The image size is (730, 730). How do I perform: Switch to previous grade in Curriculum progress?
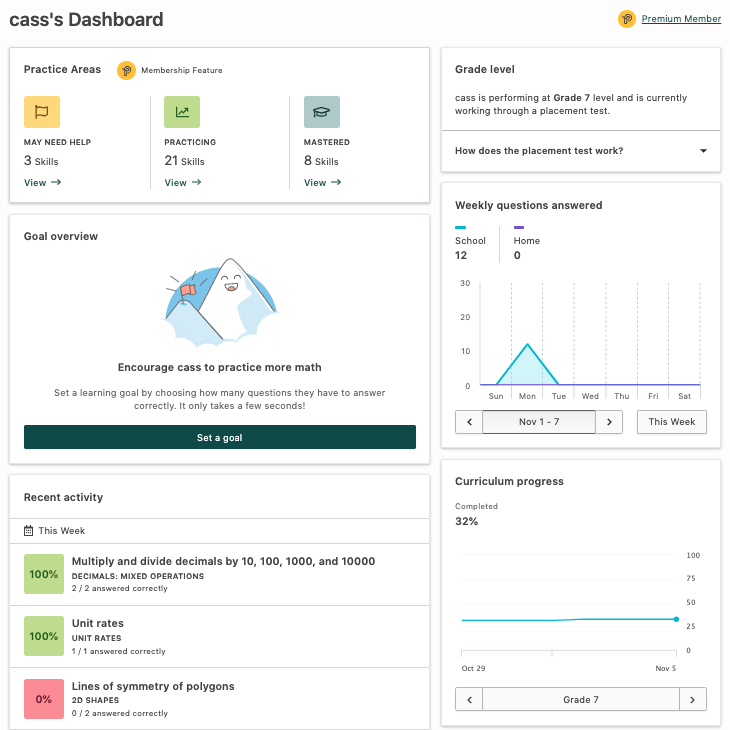click(469, 699)
